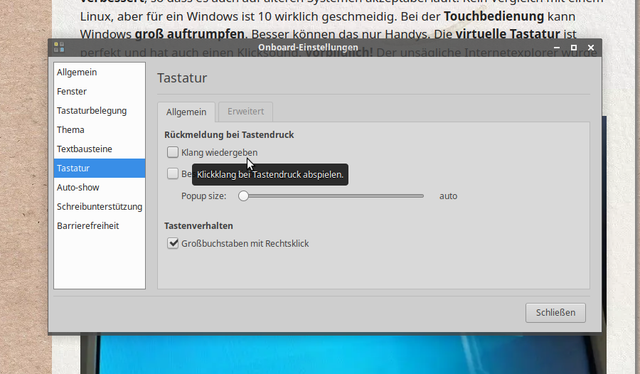This screenshot has width=640, height=374.
Task: Minimize the Onboard-Einstellungen window
Action: click(556, 48)
